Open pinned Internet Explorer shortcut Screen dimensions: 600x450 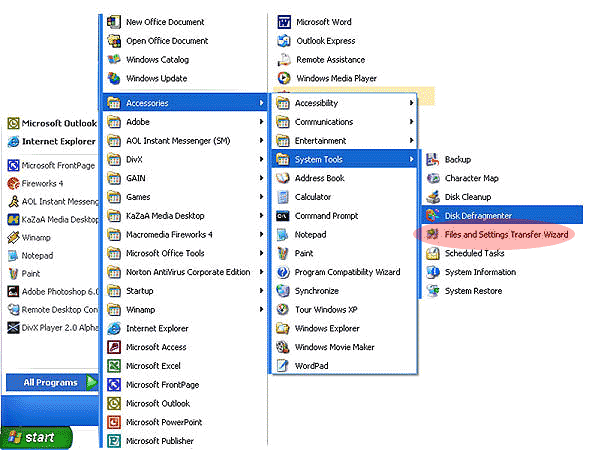click(52, 141)
